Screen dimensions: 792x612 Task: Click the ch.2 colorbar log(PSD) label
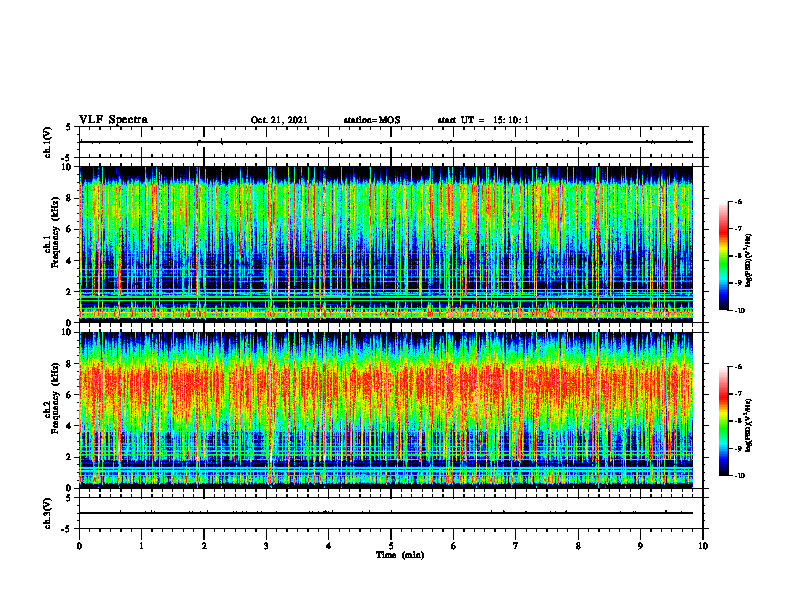[x=749, y=425]
